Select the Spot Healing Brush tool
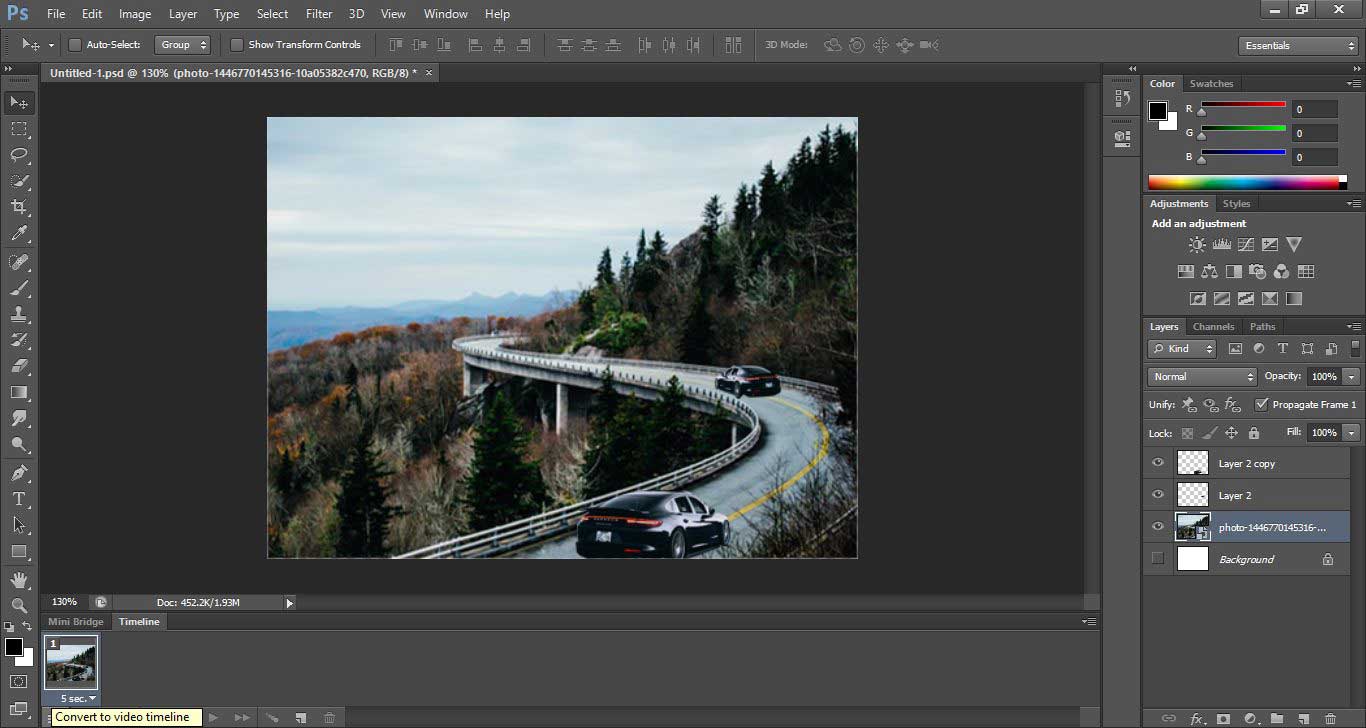Viewport: 1366px width, 728px height. 19,262
